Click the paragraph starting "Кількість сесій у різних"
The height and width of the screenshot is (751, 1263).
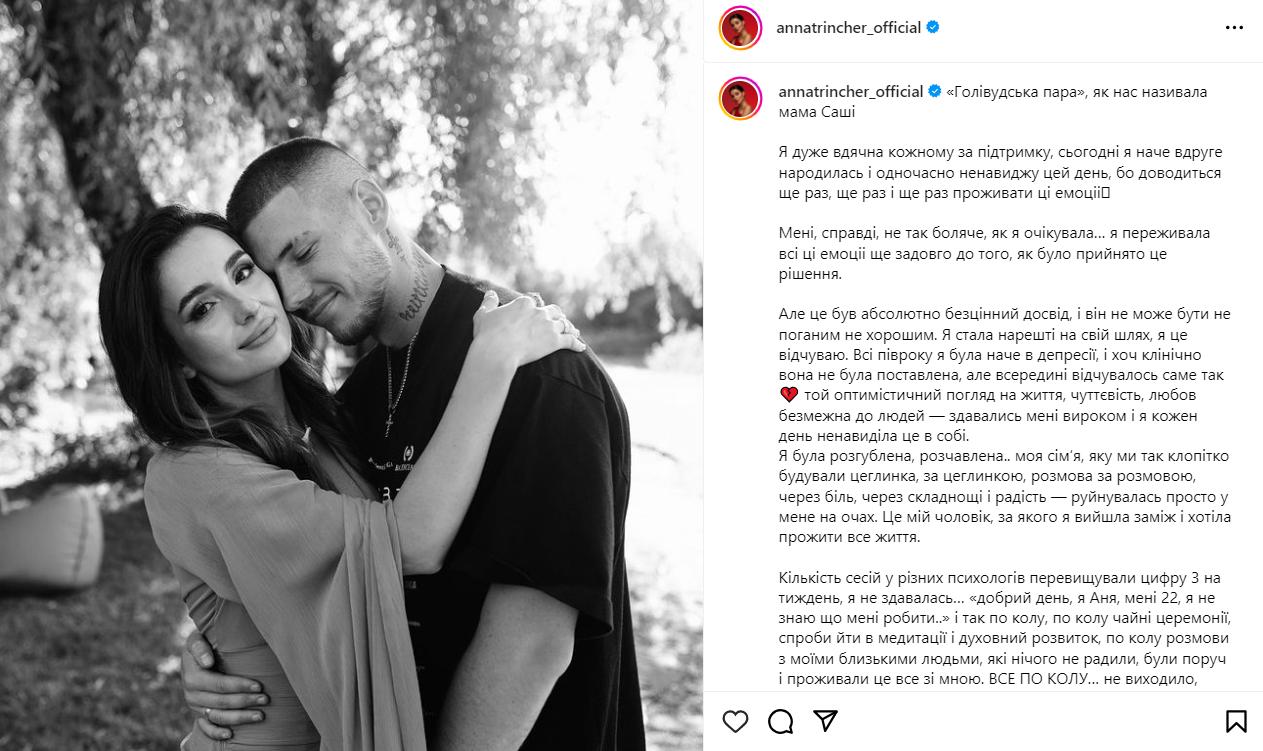992,627
